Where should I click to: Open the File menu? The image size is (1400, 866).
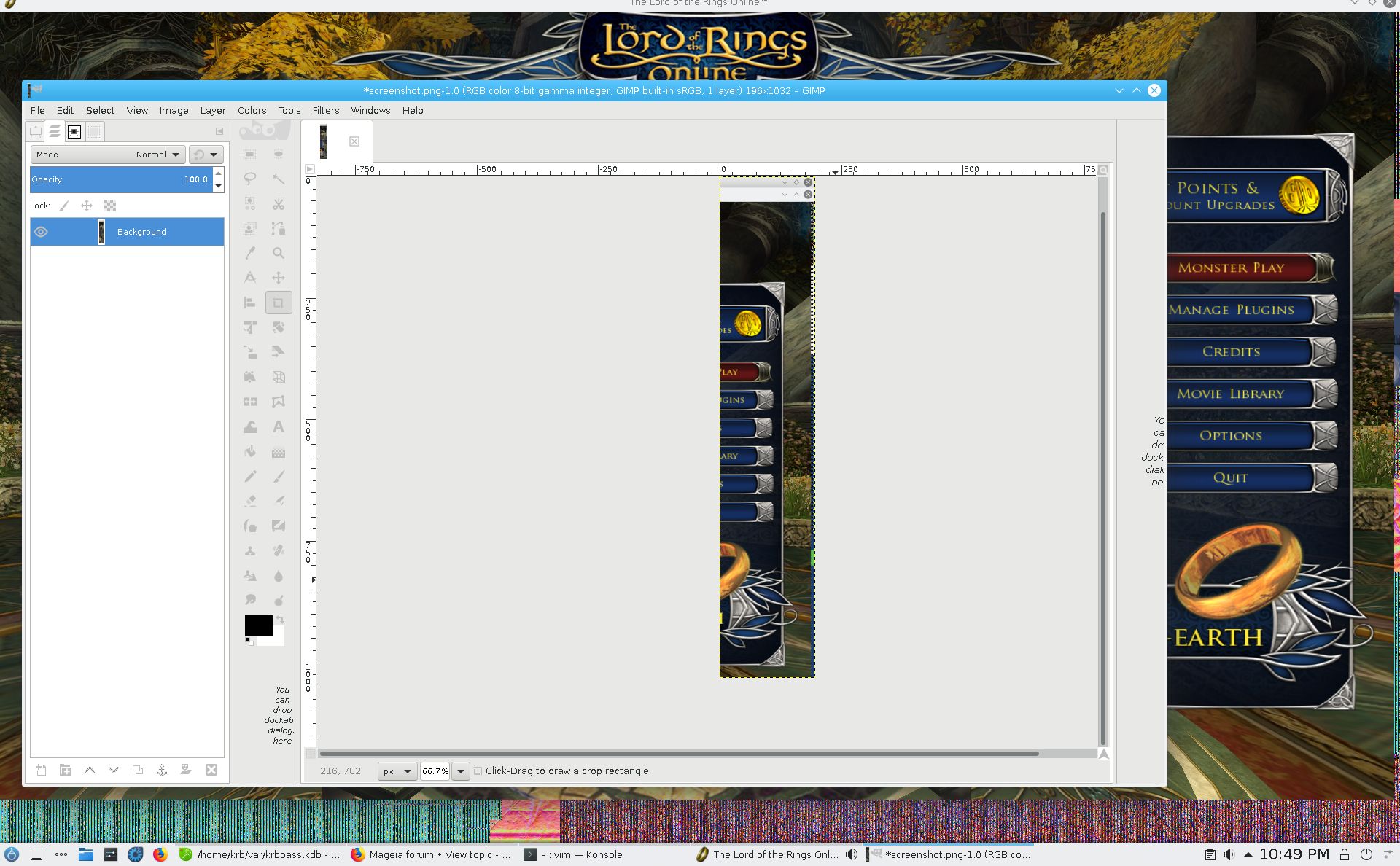coord(38,110)
